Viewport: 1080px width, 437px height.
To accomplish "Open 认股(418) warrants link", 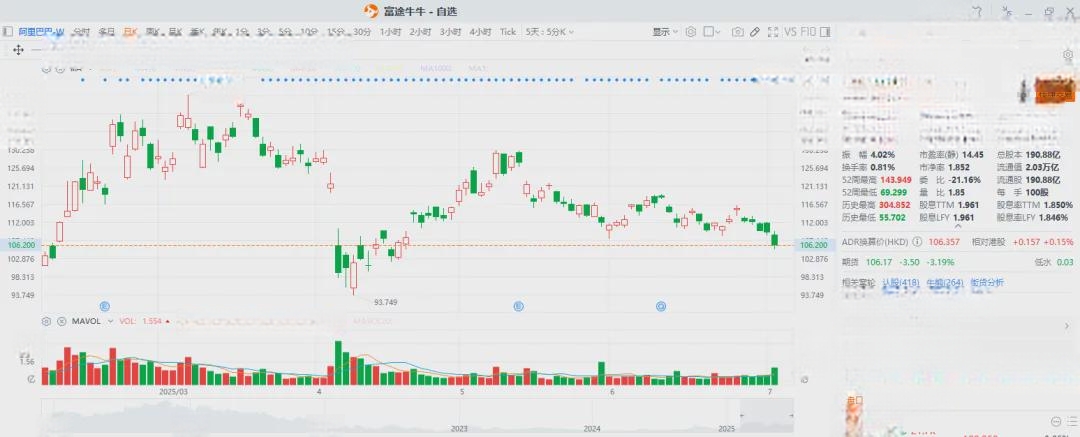I will point(901,283).
